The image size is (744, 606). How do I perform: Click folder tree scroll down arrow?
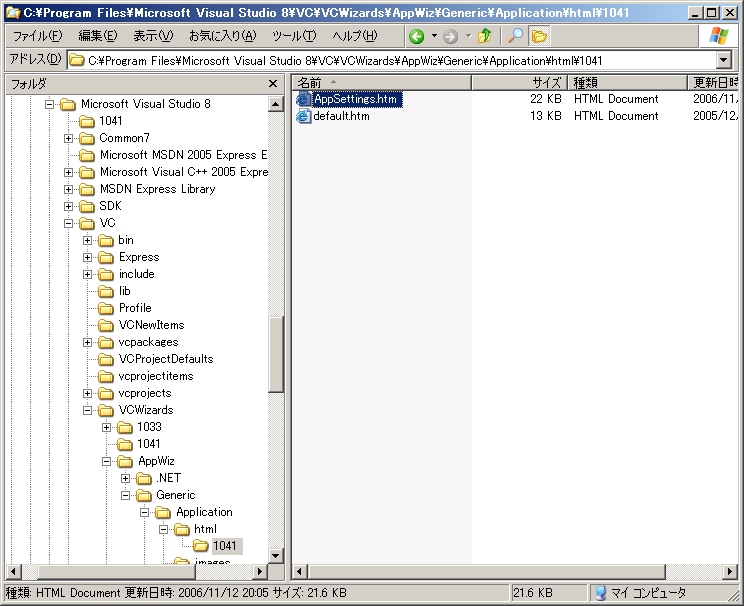276,555
